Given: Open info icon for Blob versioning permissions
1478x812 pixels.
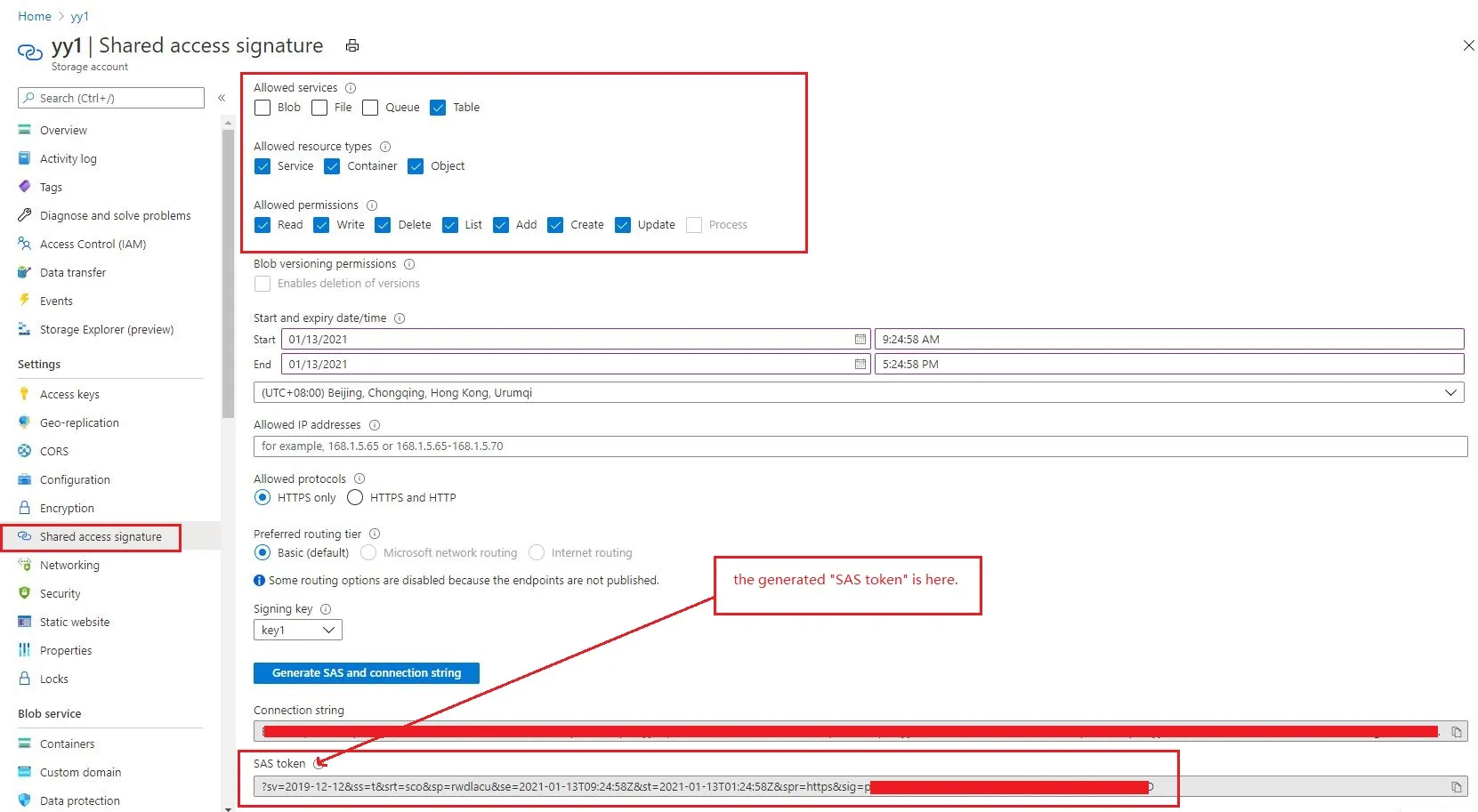Looking at the screenshot, I should (409, 264).
